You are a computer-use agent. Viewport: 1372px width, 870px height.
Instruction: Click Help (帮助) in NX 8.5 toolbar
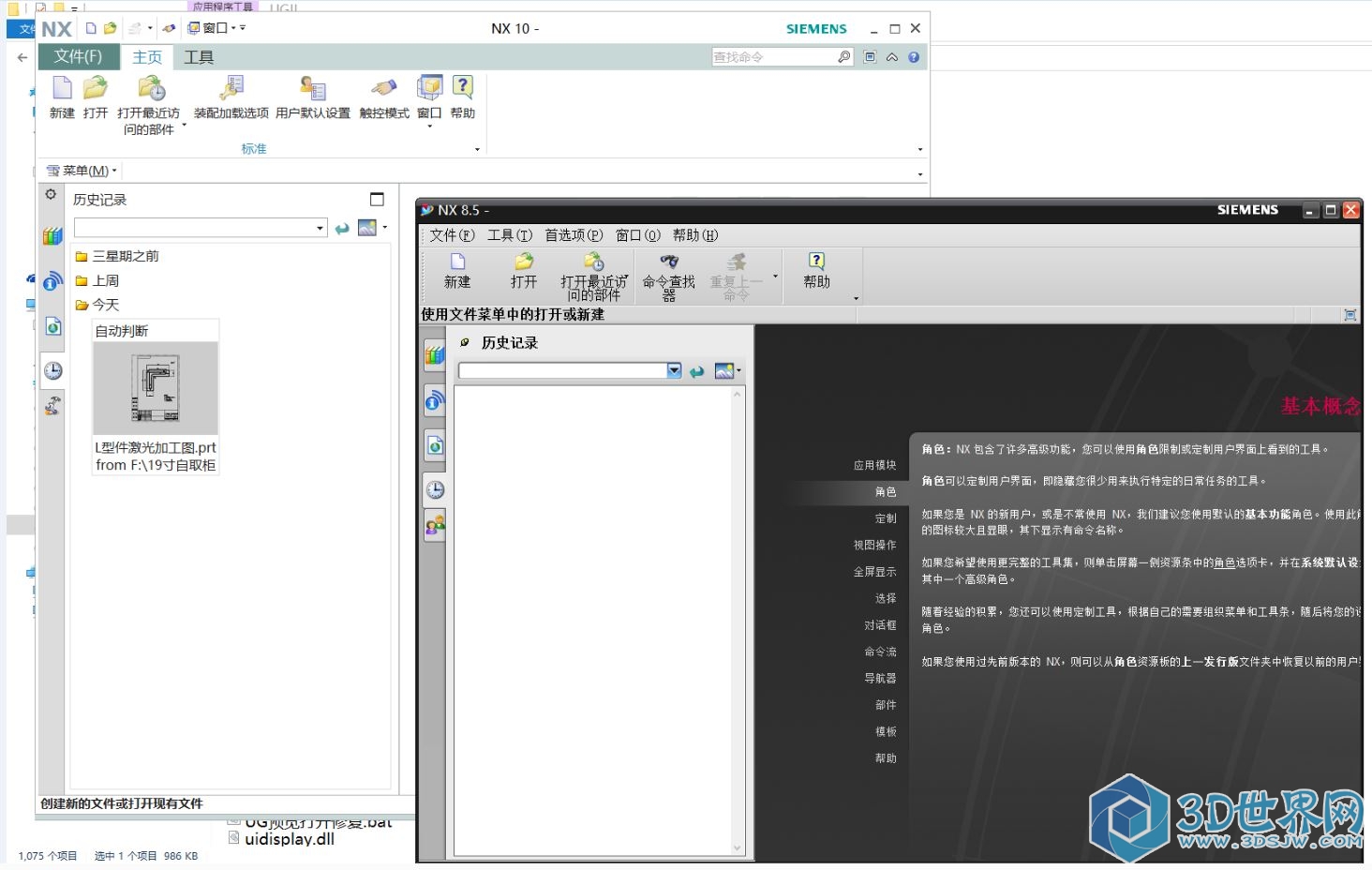click(x=816, y=270)
